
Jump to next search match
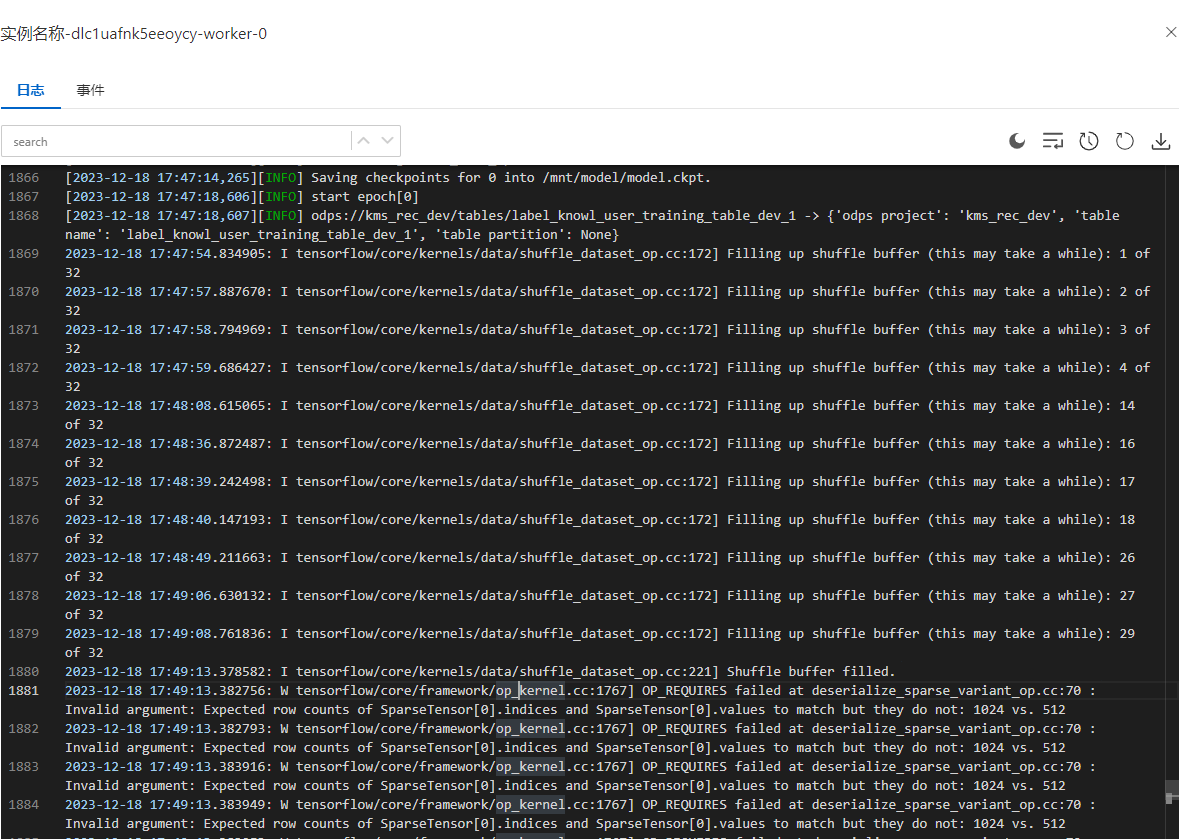(387, 141)
